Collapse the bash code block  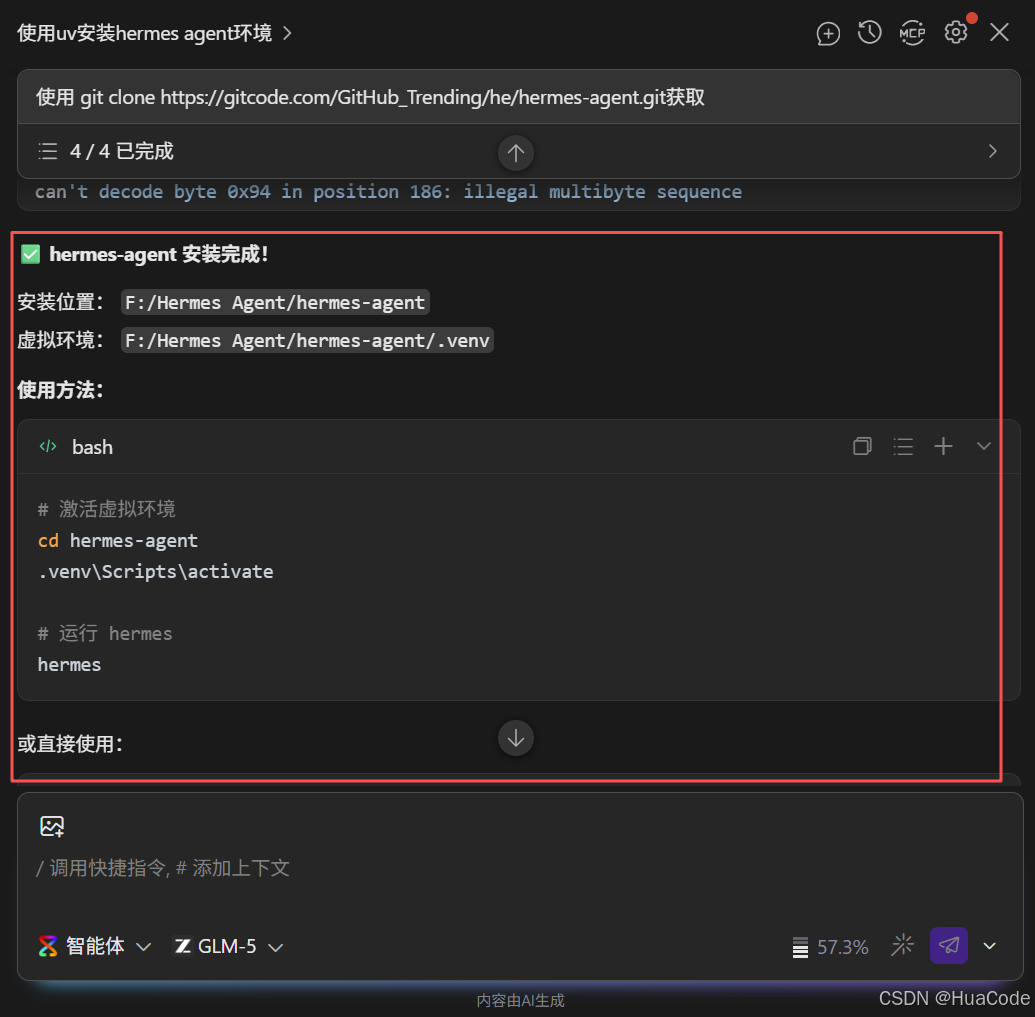pyautogui.click(x=984, y=446)
